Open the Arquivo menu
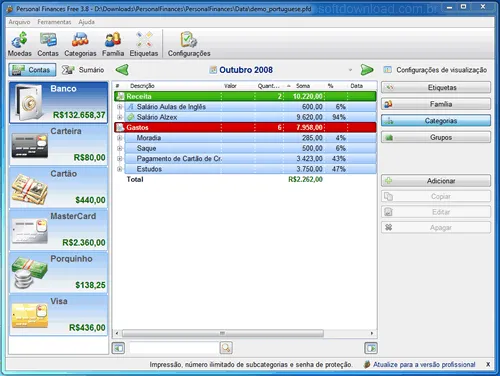The width and height of the screenshot is (500, 376). pyautogui.click(x=19, y=22)
